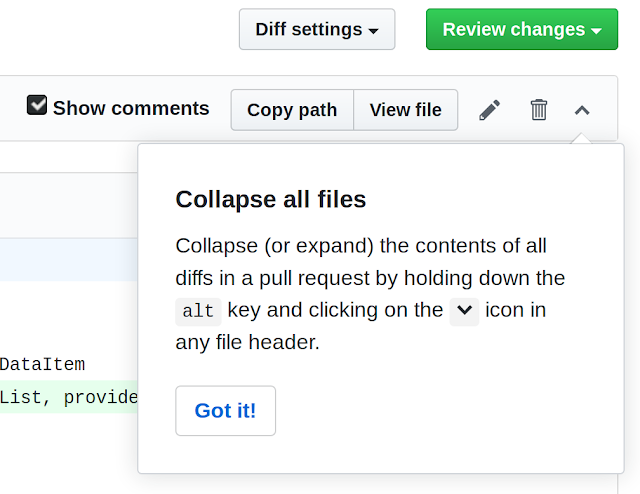This screenshot has width=640, height=494.
Task: Click the Collapse all files heading
Action: [271, 200]
